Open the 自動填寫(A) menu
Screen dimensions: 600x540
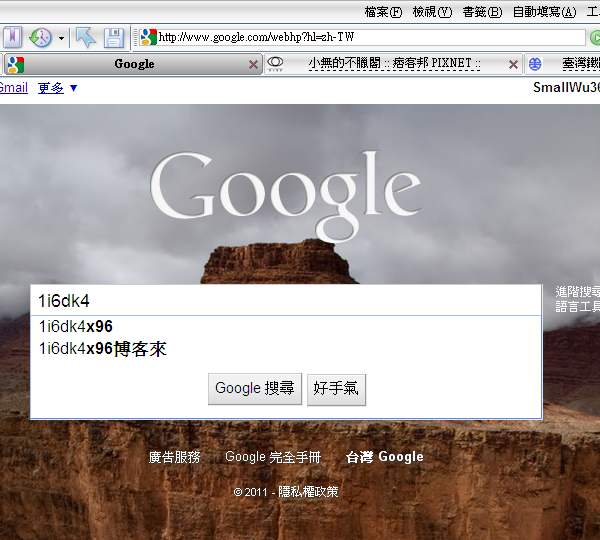[x=544, y=12]
